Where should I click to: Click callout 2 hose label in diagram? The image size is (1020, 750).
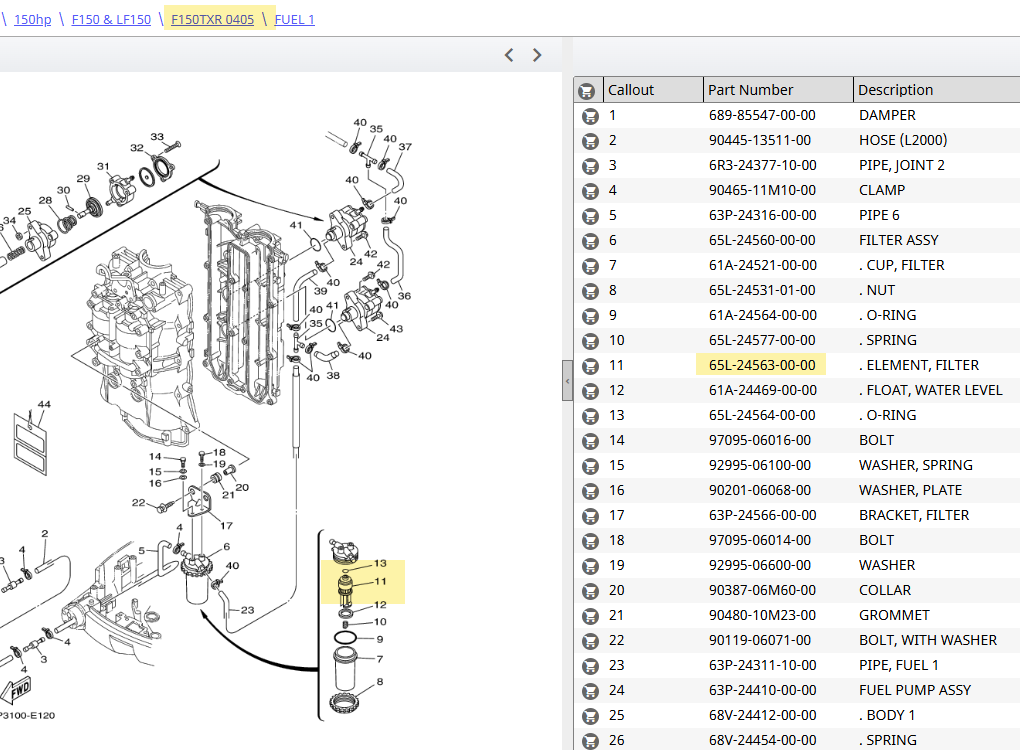45,533
